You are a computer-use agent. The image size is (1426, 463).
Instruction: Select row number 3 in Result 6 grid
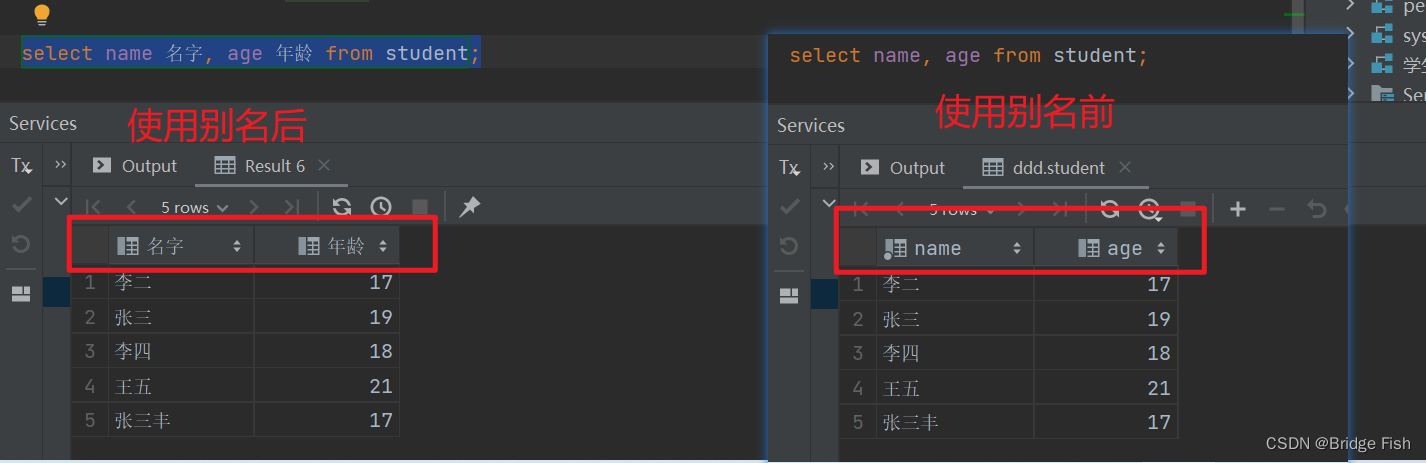click(90, 351)
